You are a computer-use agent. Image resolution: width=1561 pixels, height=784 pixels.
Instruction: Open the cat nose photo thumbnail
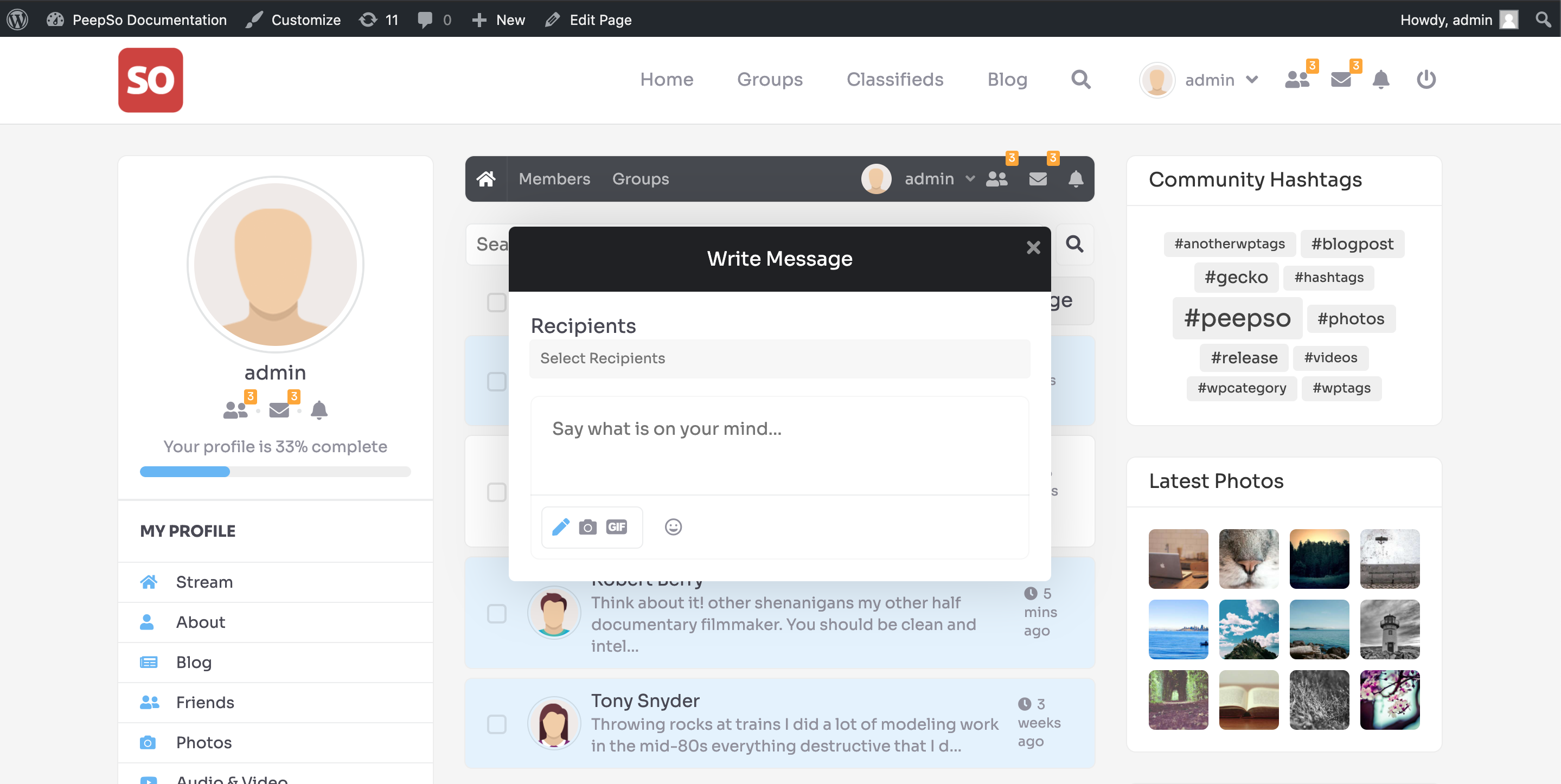(1249, 558)
